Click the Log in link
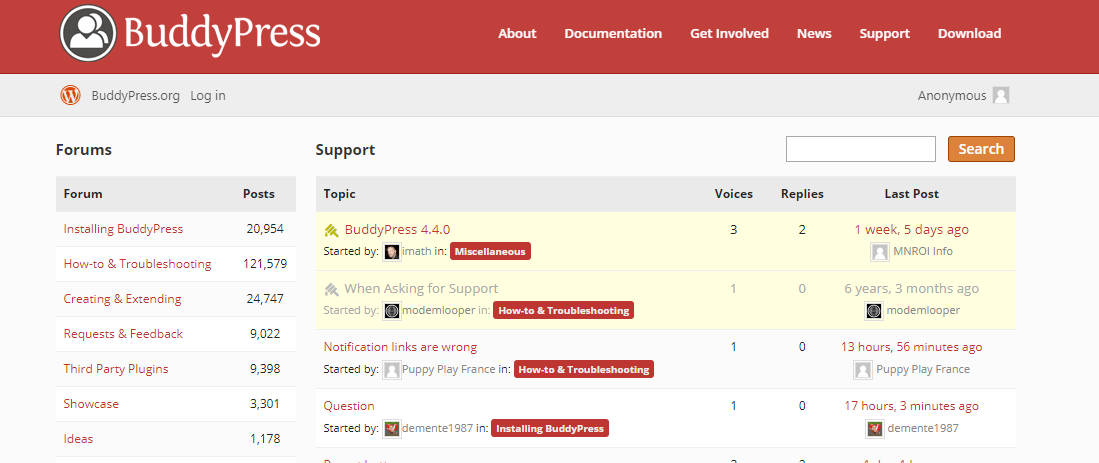This screenshot has height=463, width=1099. [x=207, y=95]
